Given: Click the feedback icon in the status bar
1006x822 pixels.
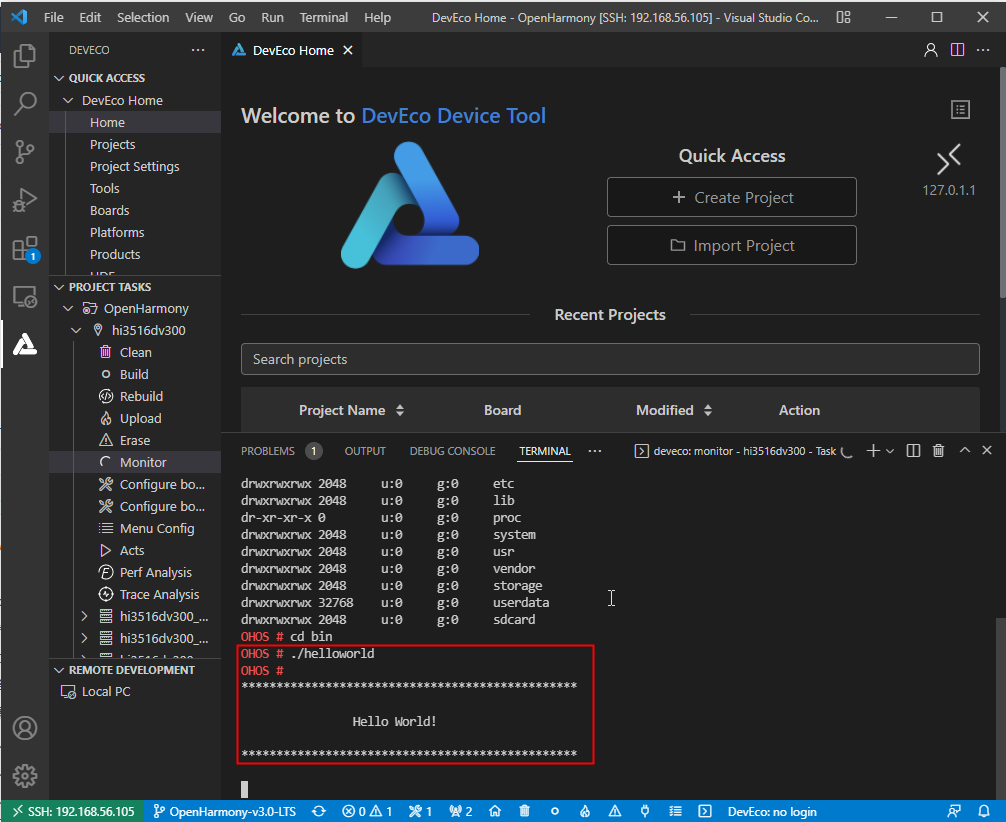Looking at the screenshot, I should (954, 811).
